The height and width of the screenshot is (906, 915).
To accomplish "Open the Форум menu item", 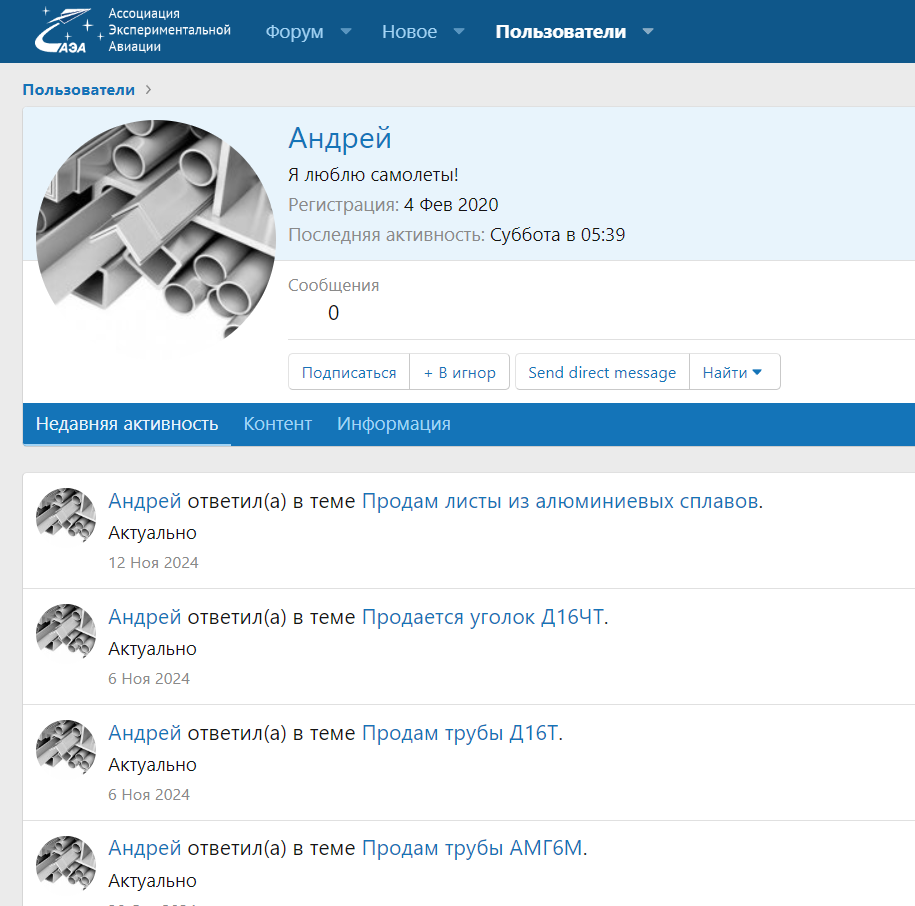I will point(294,32).
